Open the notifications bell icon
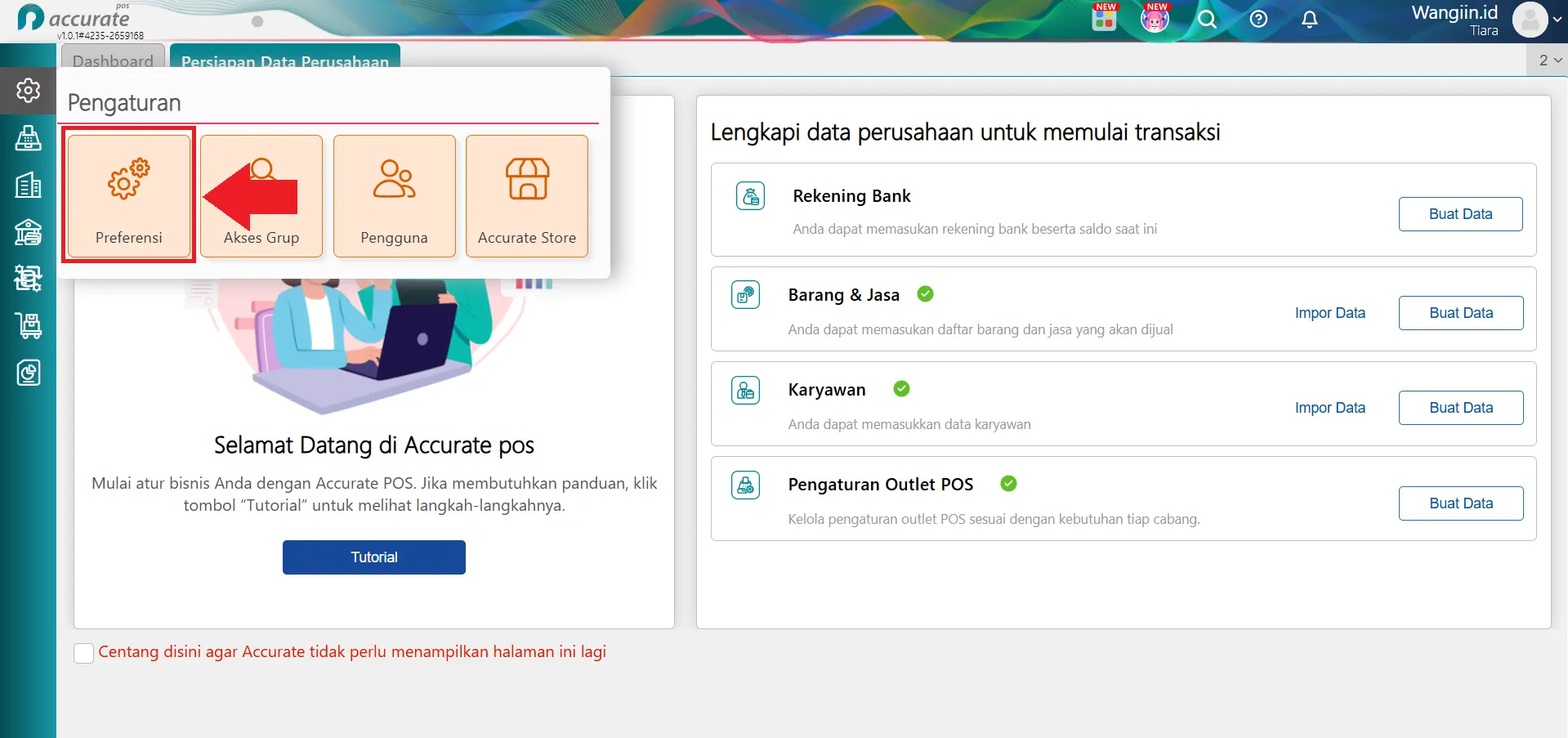Screen dimensions: 1568x738 tap(1309, 19)
